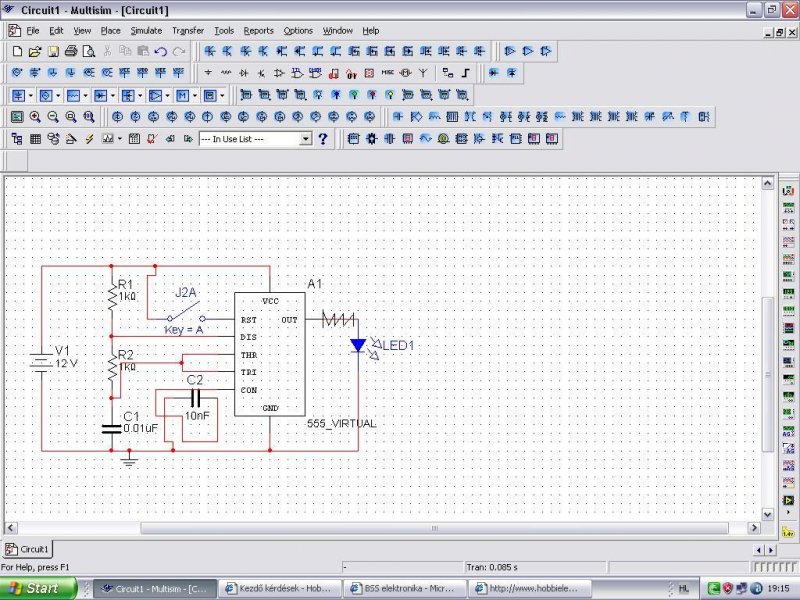
Task: Expand transistor family dropdown arrow
Action: tap(140, 95)
